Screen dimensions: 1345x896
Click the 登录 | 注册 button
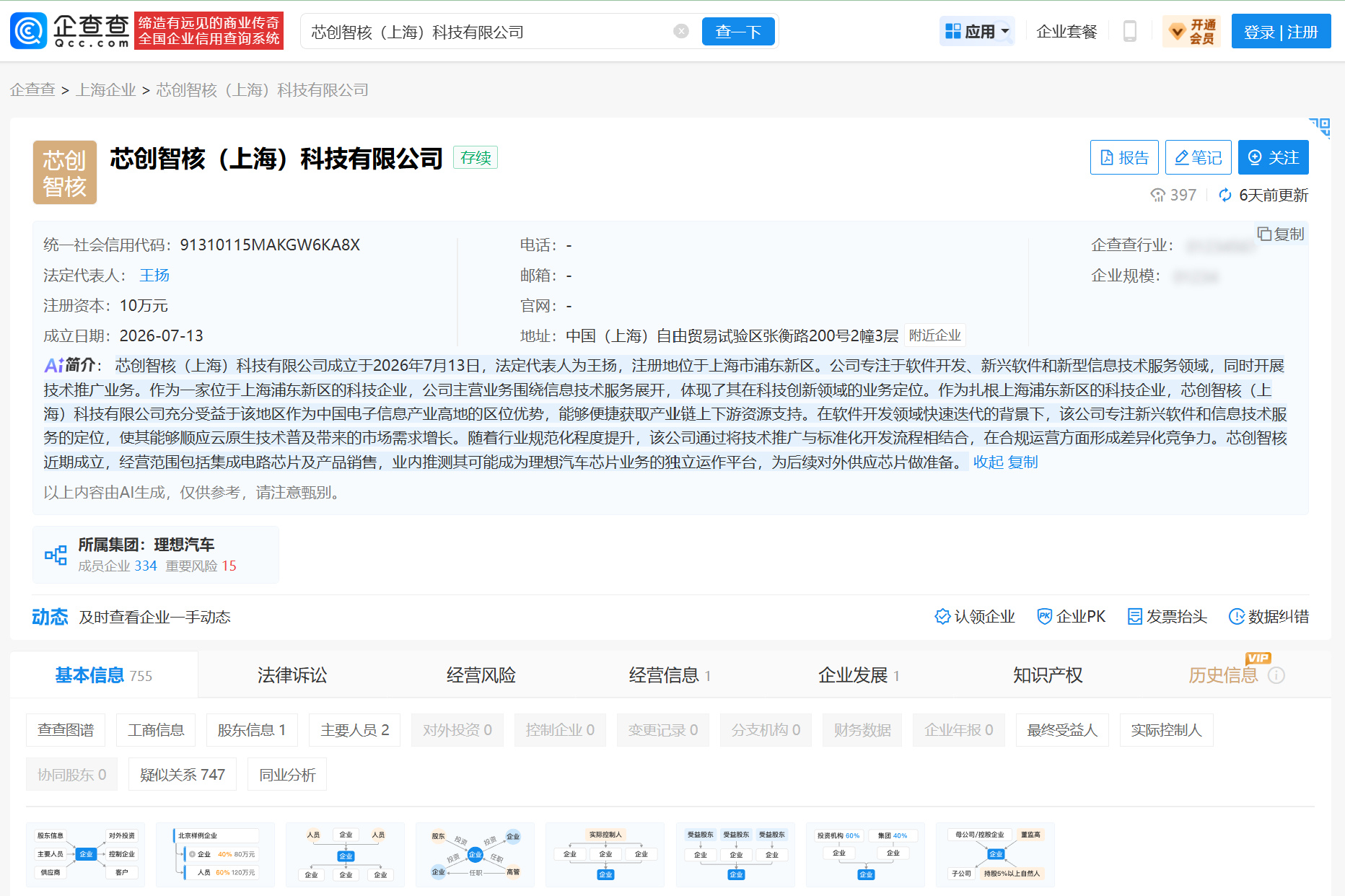pos(1281,32)
